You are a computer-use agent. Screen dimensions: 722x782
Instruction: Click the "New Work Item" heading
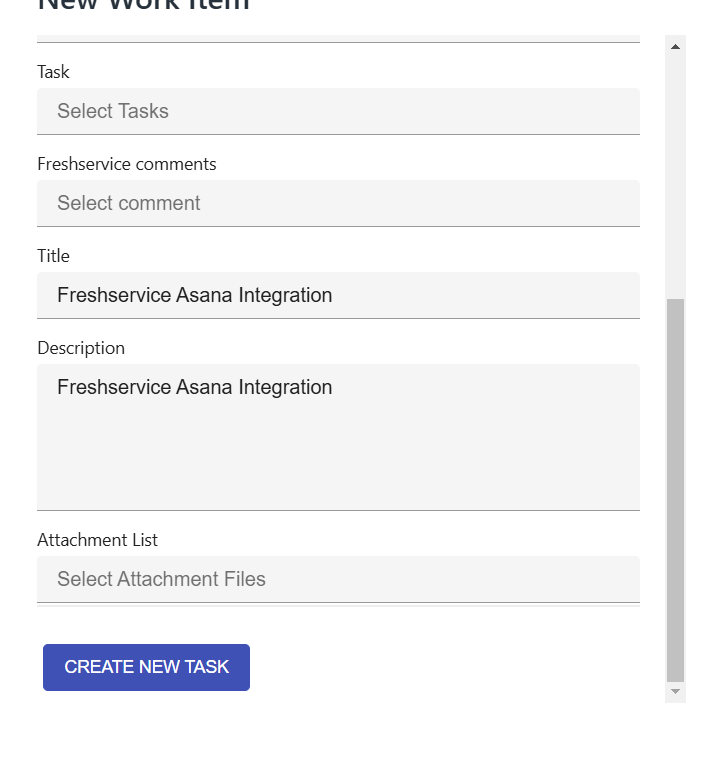(143, 5)
